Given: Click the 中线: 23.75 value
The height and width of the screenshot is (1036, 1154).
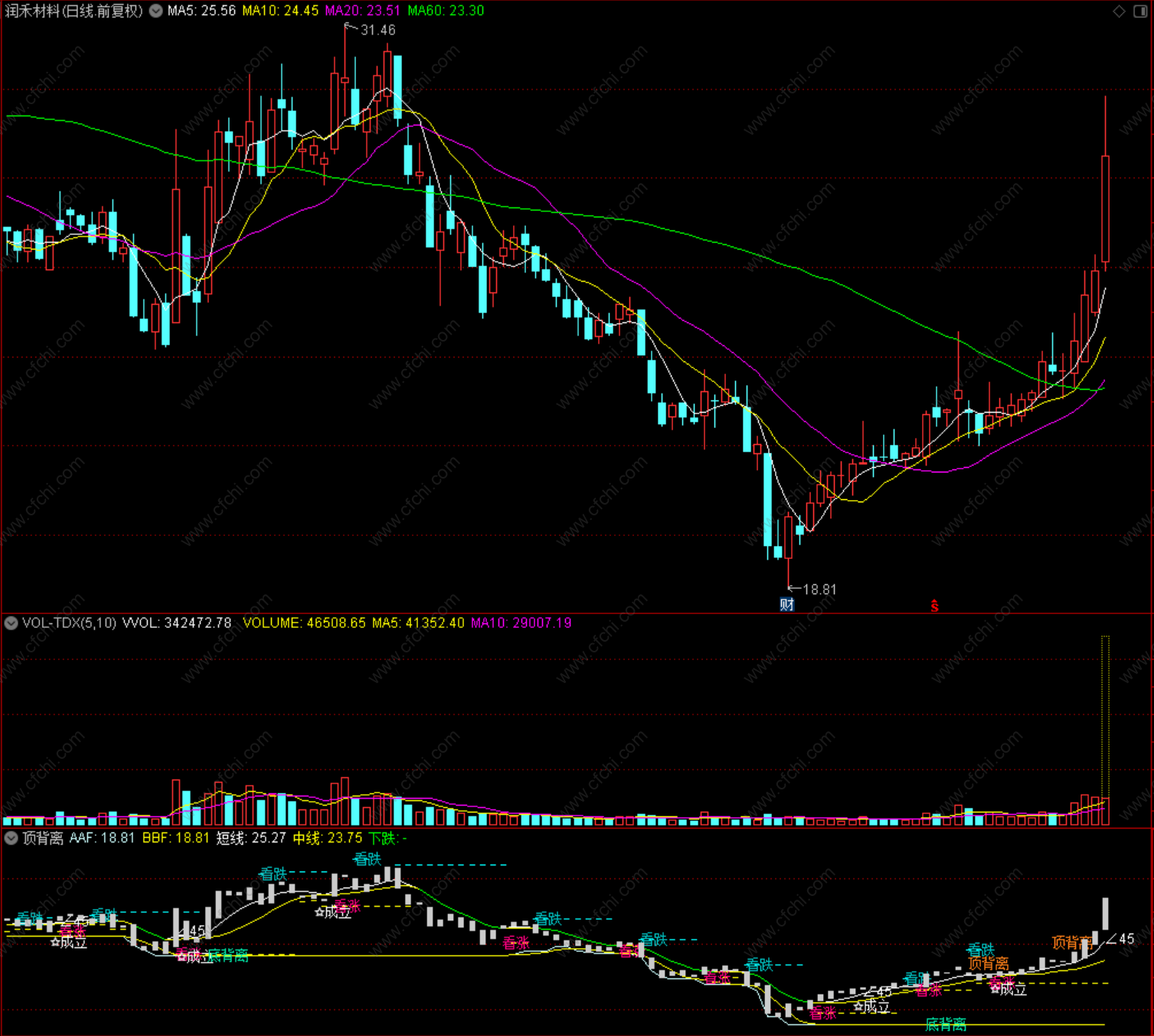Looking at the screenshot, I should 328,838.
